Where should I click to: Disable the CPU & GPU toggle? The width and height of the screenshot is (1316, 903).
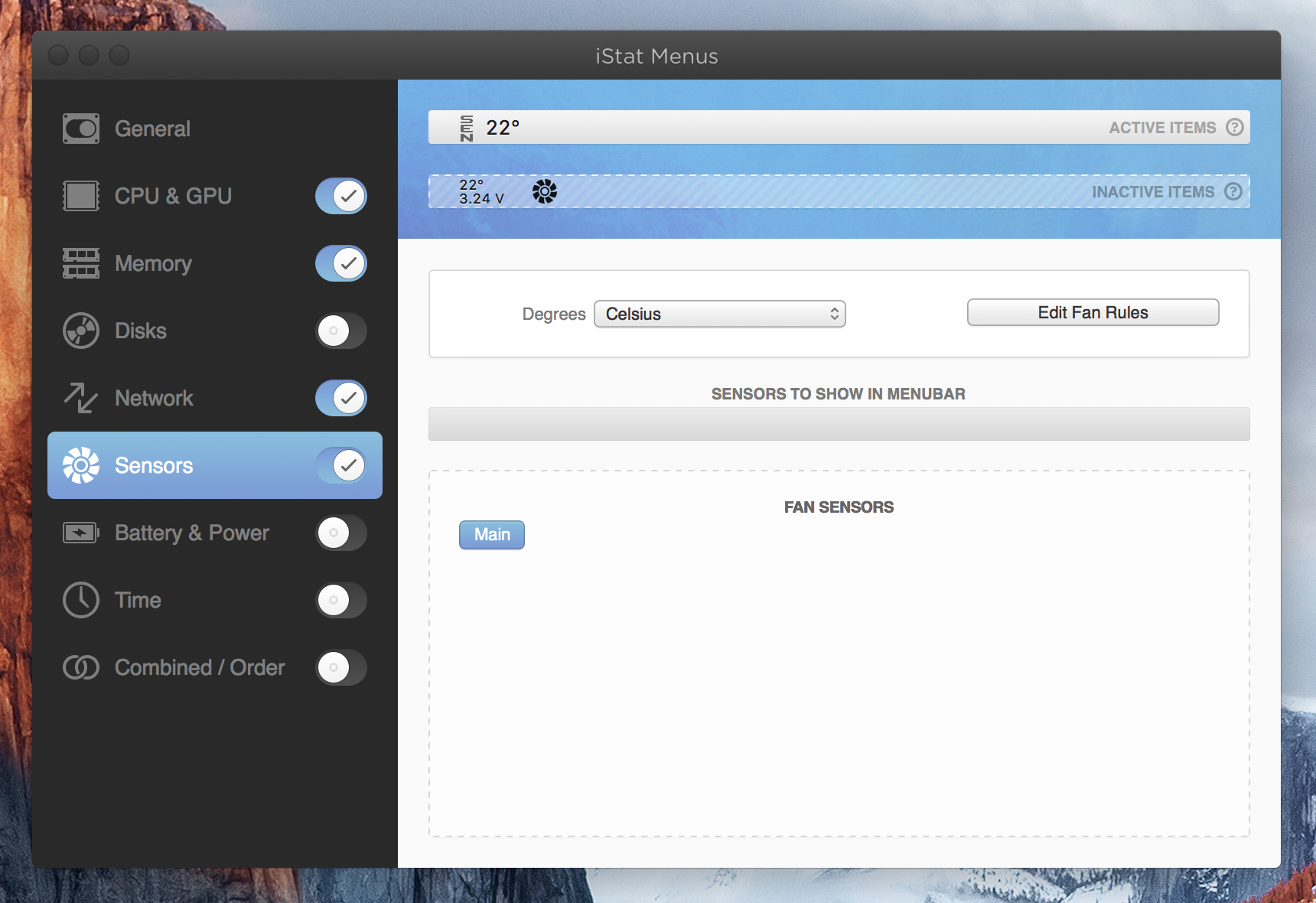coord(341,196)
